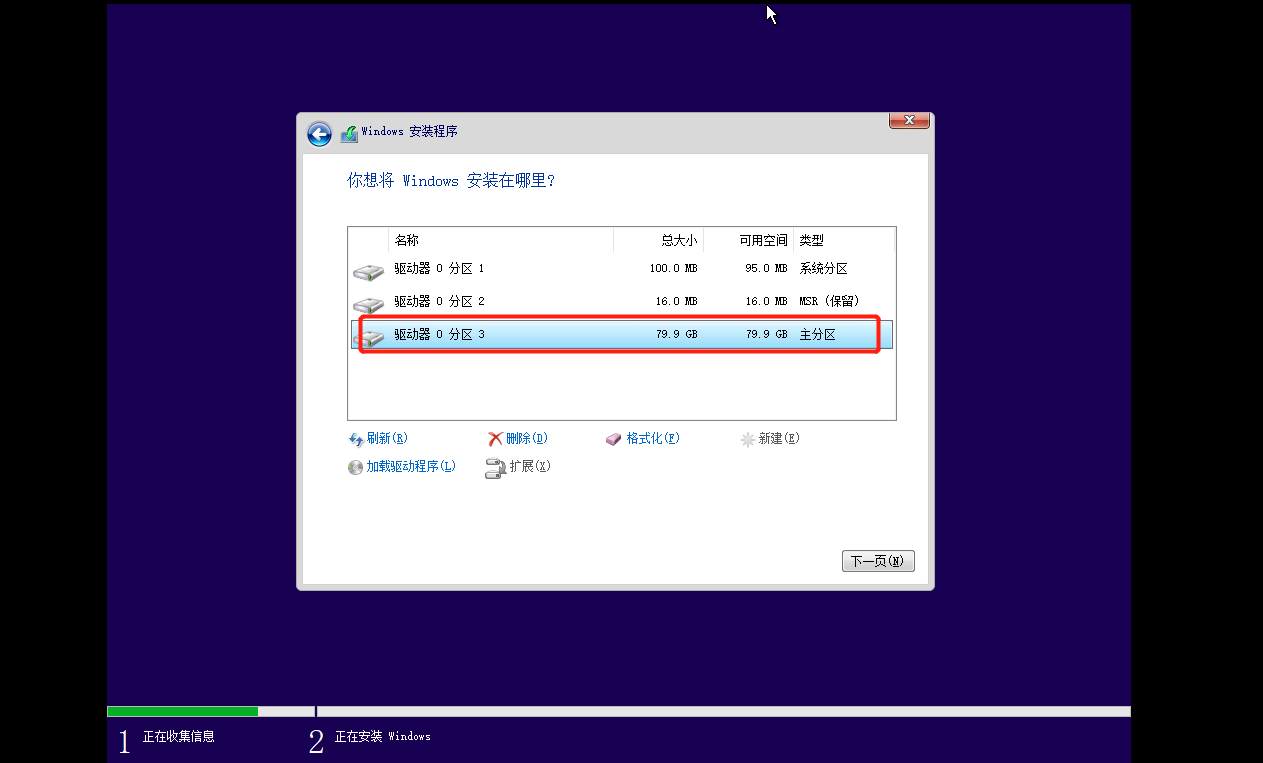Click the 删除(D) link
This screenshot has height=763, width=1263.
coord(527,439)
